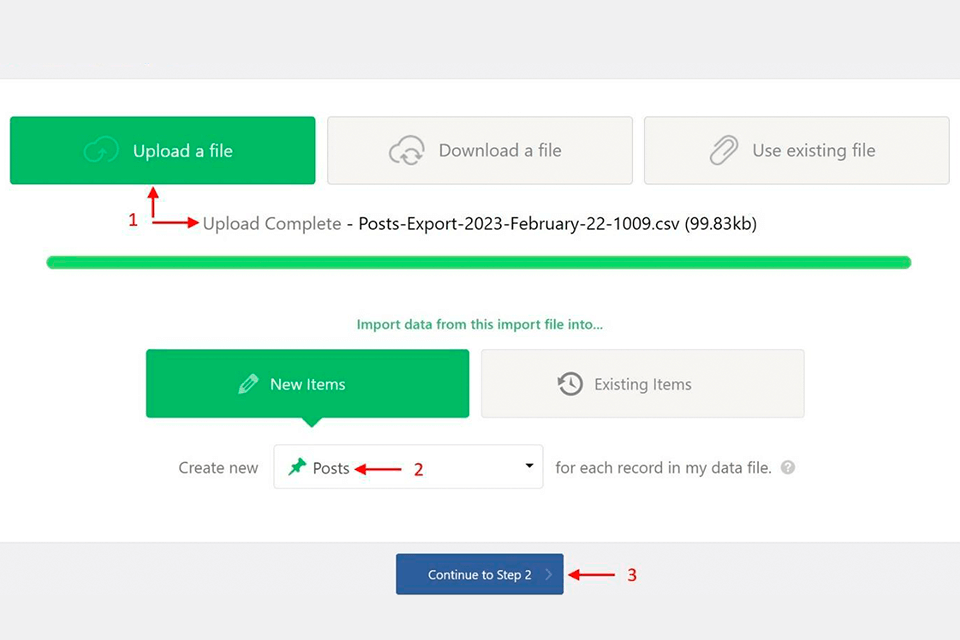Click the dropdown arrow beside Posts

(x=529, y=466)
